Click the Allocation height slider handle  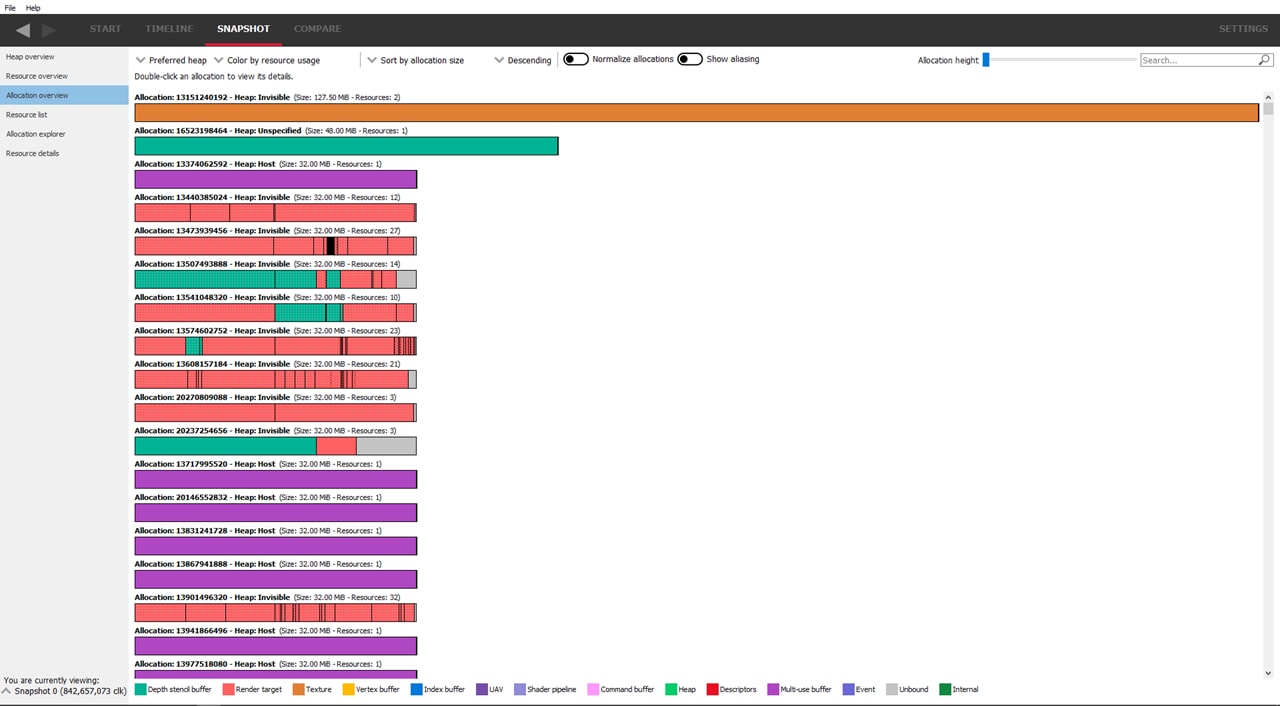pyautogui.click(x=986, y=60)
